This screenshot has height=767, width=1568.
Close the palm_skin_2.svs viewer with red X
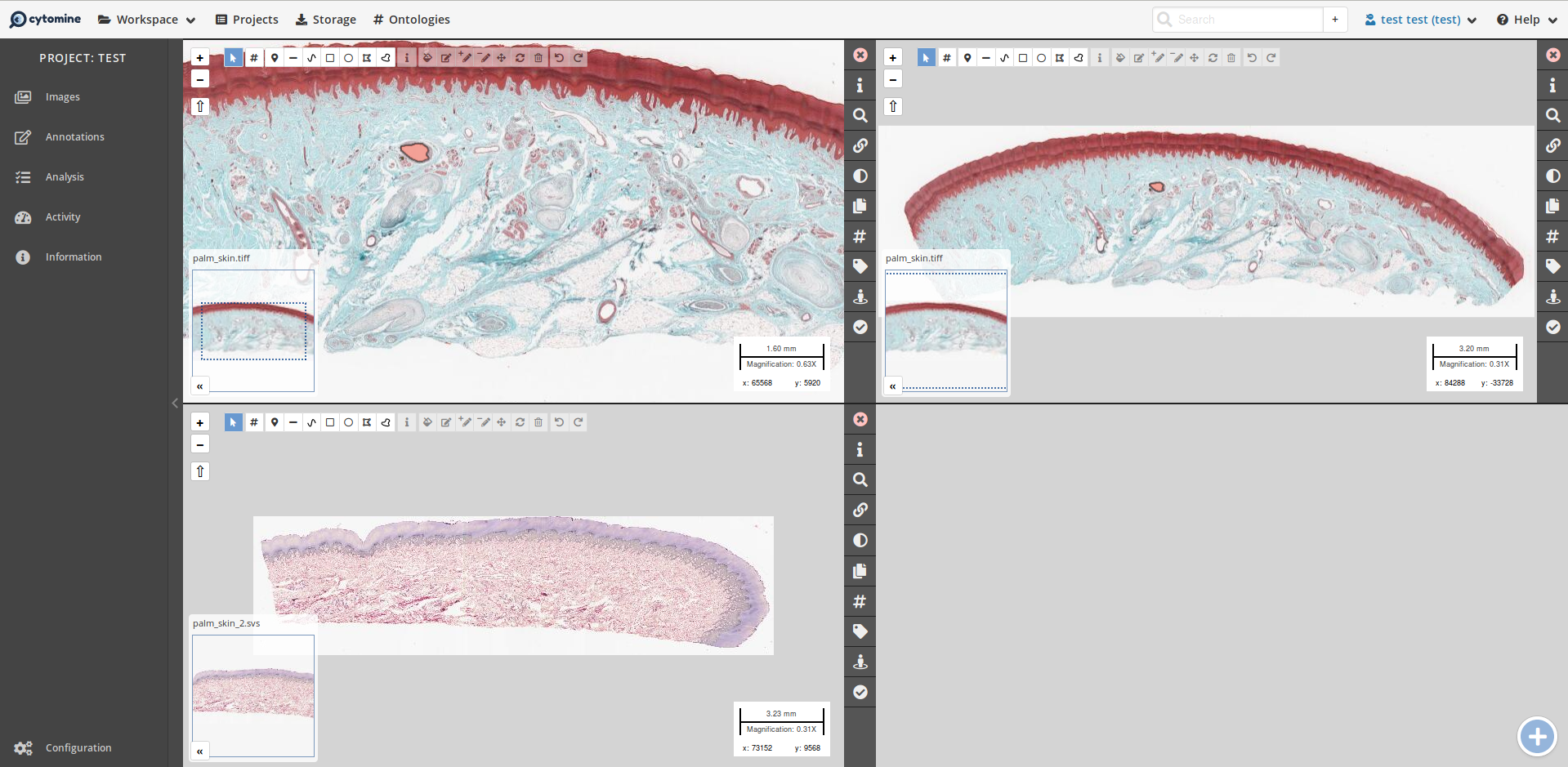tap(860, 419)
